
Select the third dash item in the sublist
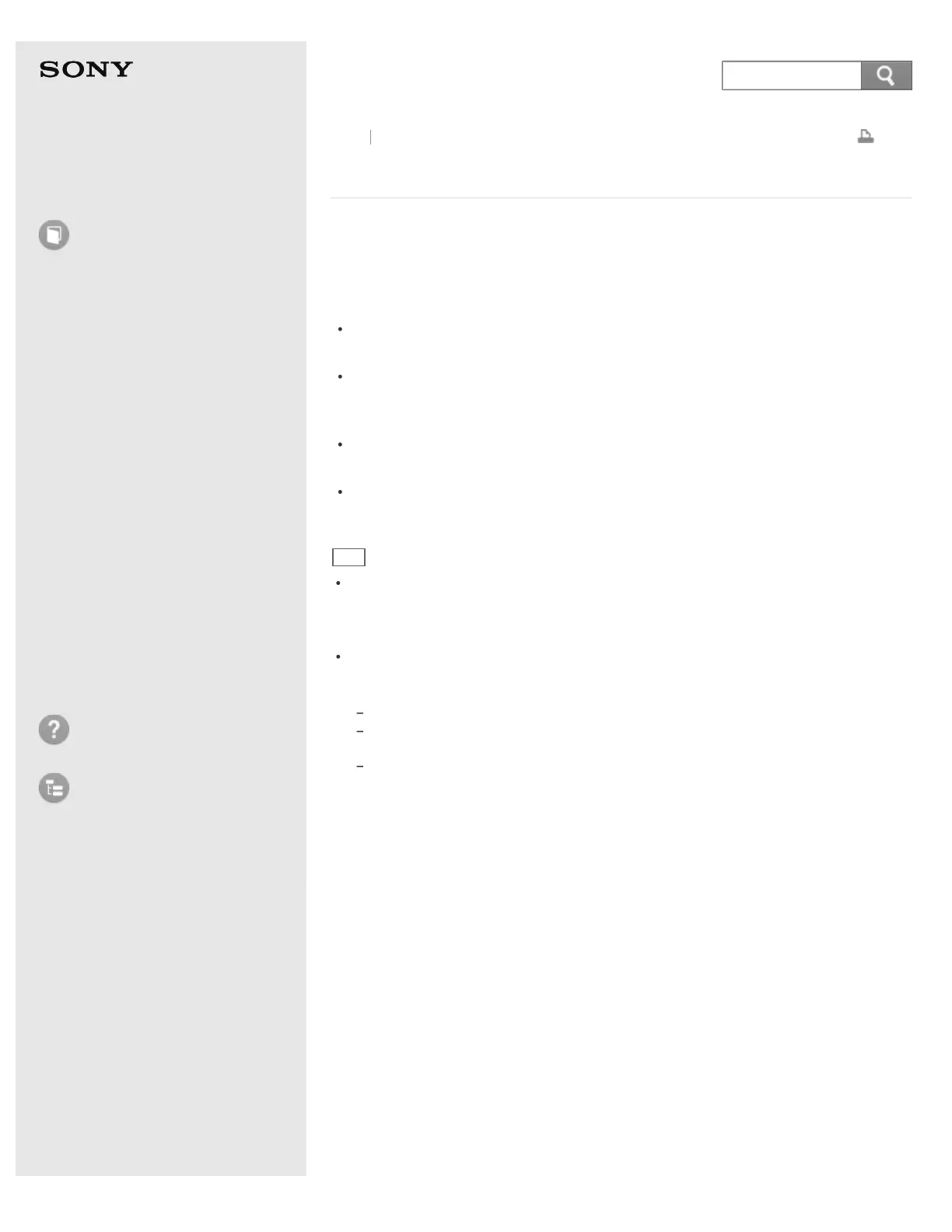359,767
